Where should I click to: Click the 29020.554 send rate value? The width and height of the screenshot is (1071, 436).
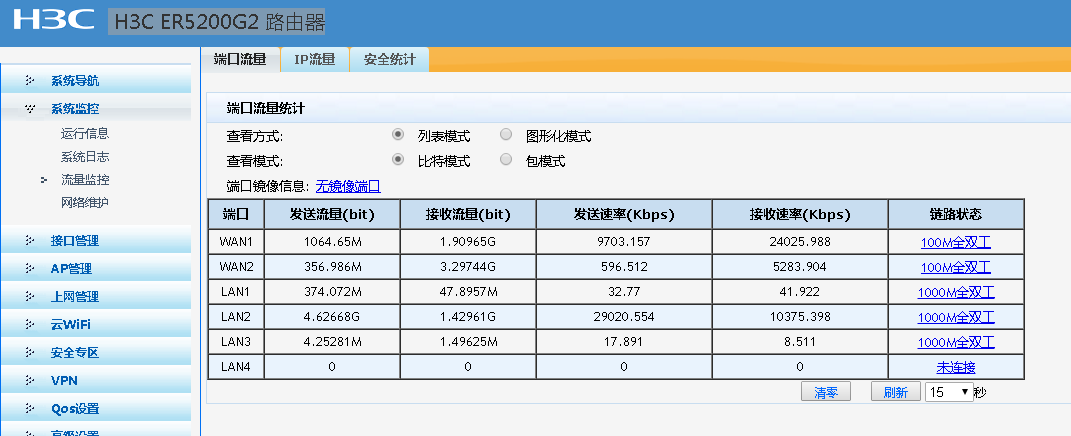624,317
